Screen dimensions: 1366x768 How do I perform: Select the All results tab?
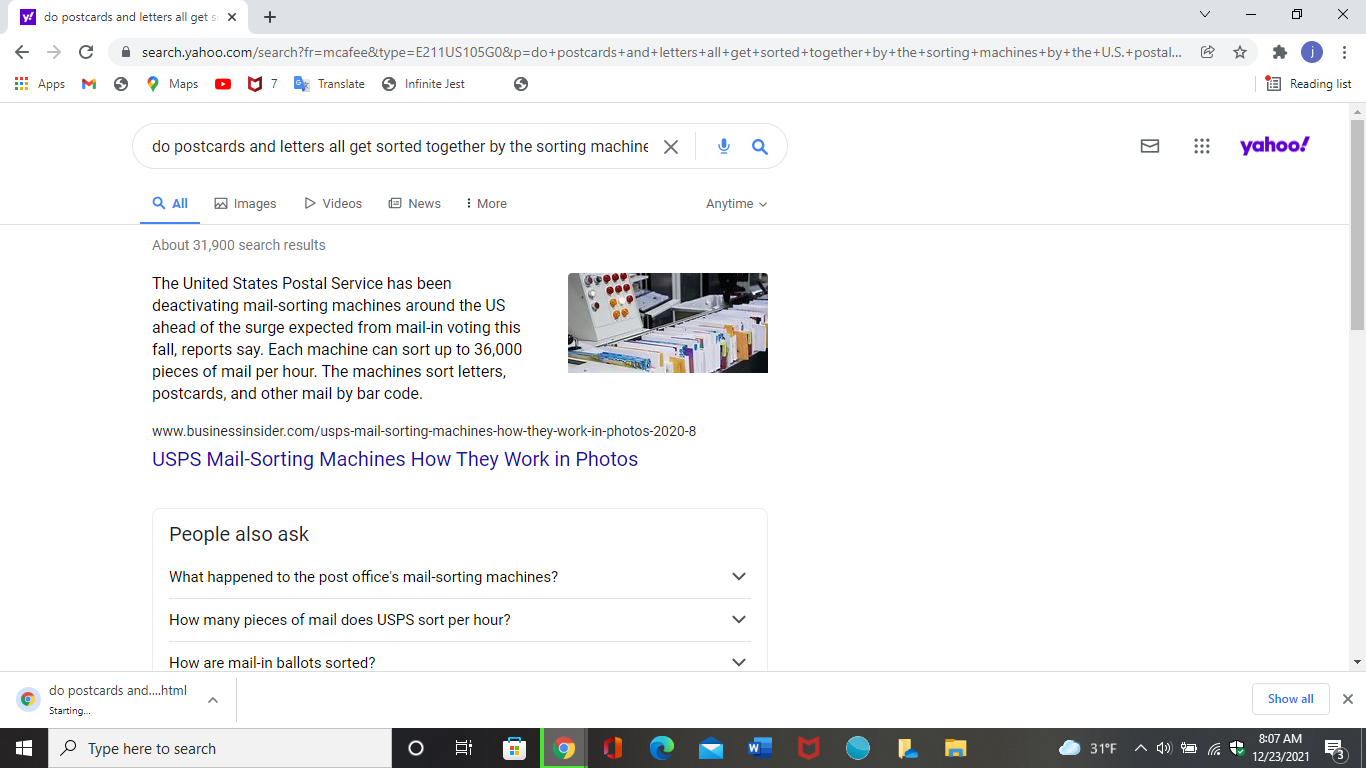click(170, 203)
